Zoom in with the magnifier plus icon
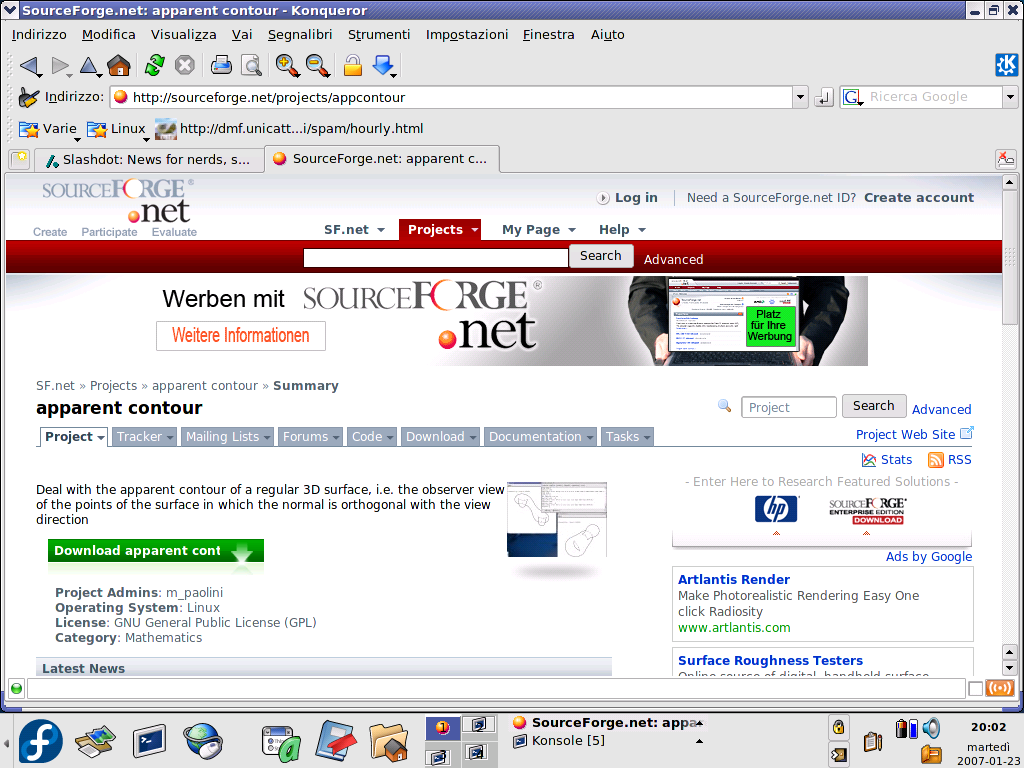Screen dimensions: 1024x768 pyautogui.click(x=287, y=65)
